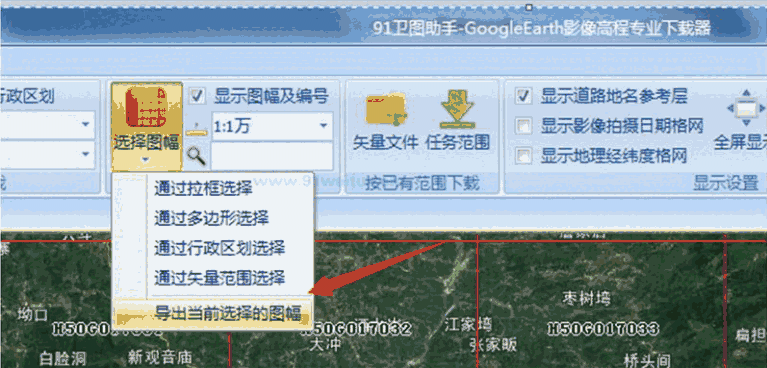The image size is (767, 368).
Task: Click the sheet number search input field
Action: coord(272,156)
